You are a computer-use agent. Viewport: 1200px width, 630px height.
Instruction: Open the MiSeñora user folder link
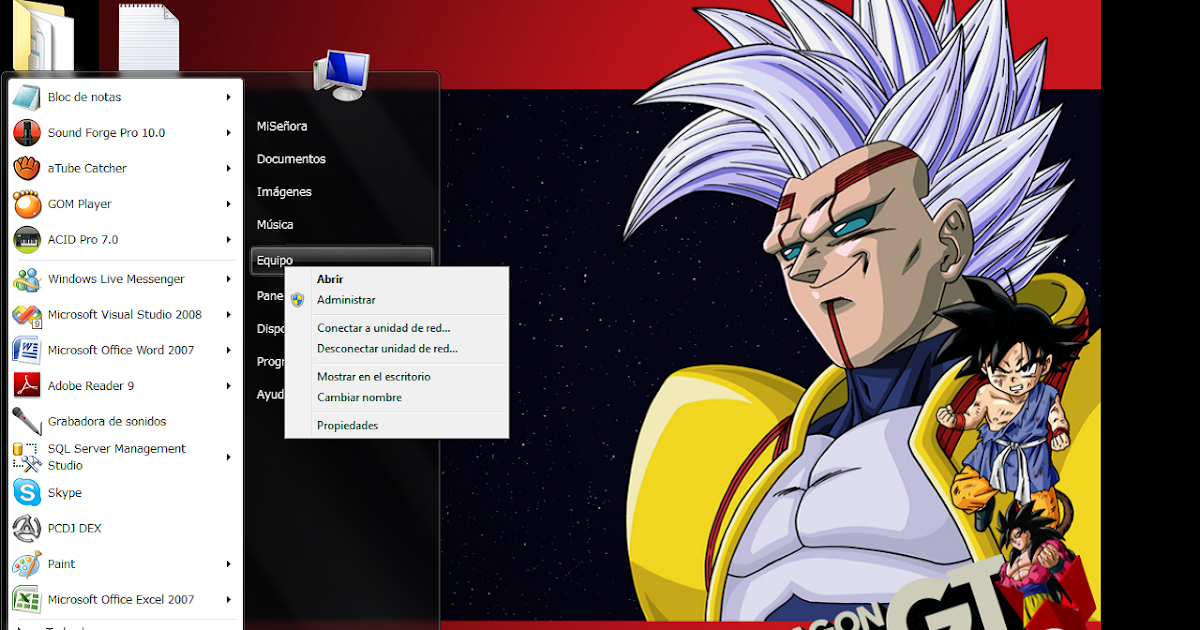point(282,126)
